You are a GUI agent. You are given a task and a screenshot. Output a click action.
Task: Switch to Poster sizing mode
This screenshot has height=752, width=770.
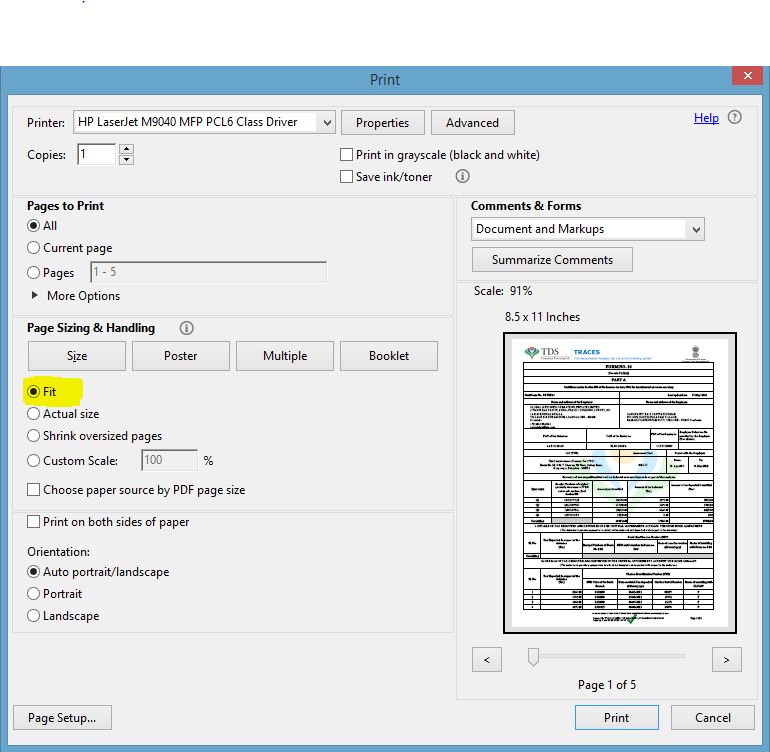pyautogui.click(x=181, y=356)
